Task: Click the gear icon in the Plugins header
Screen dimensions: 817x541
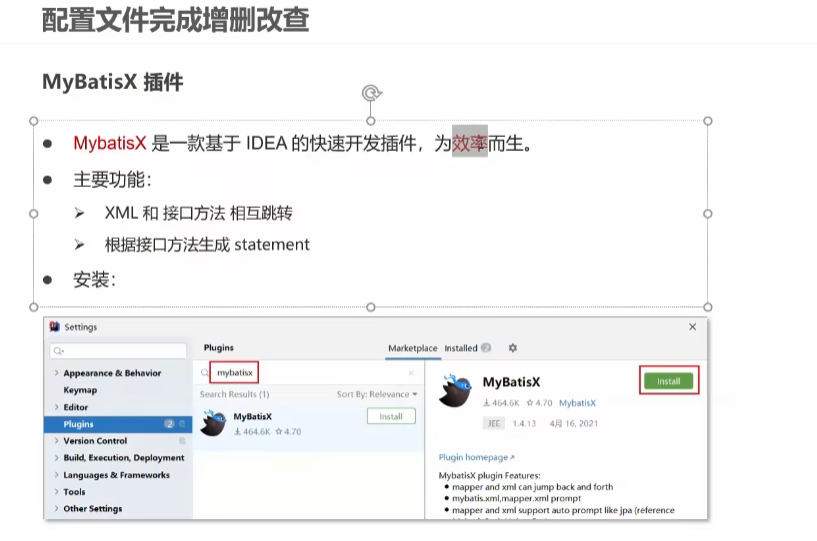Action: (x=513, y=348)
